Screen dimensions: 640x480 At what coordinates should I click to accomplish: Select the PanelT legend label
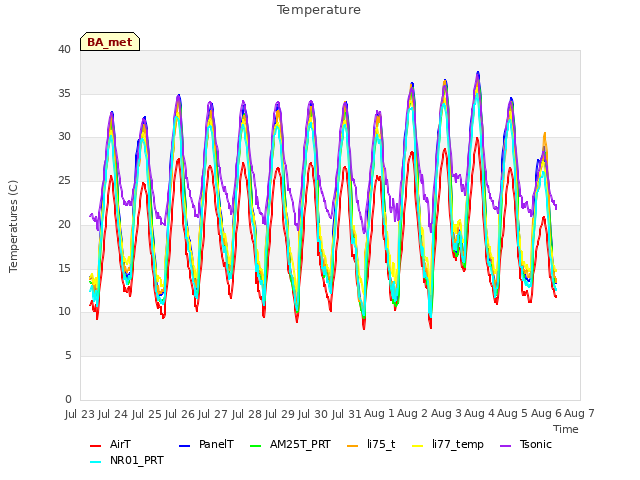(x=216, y=444)
